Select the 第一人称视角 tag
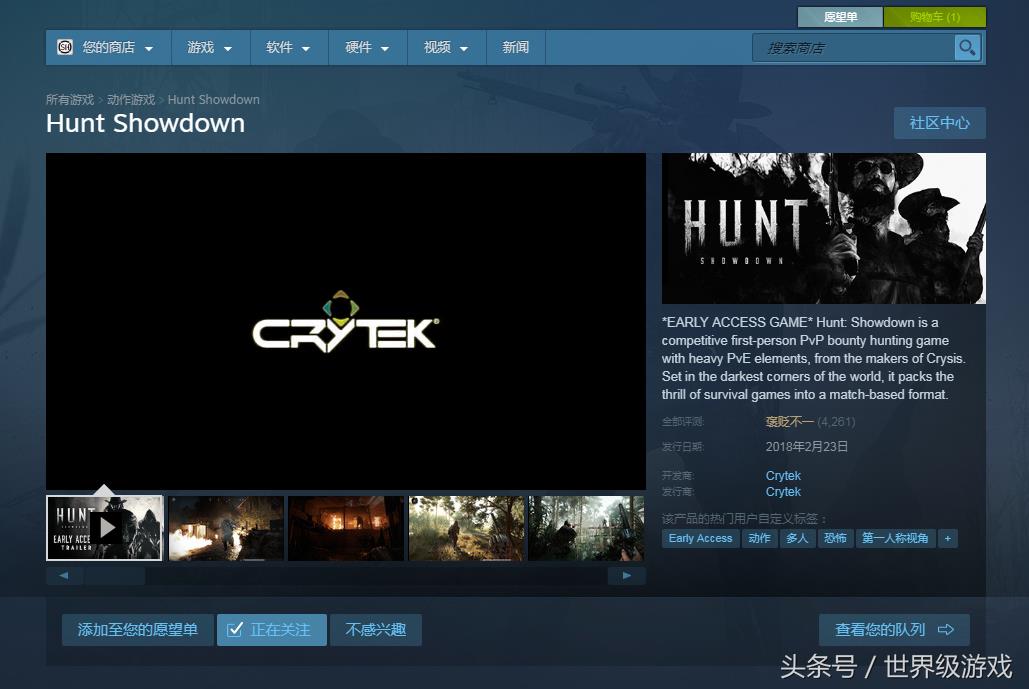 [895, 539]
